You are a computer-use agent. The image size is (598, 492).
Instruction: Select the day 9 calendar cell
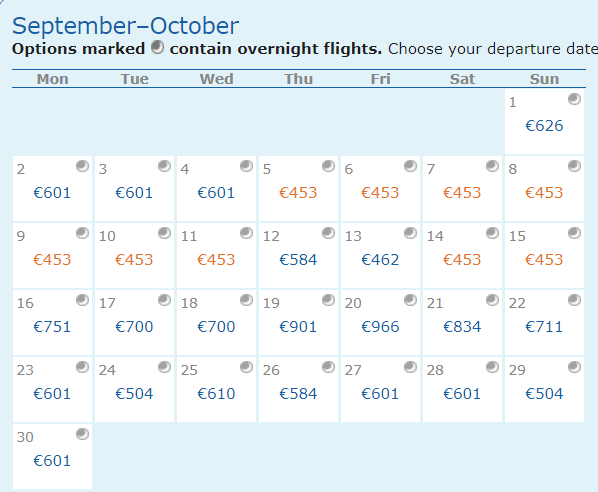tap(52, 256)
